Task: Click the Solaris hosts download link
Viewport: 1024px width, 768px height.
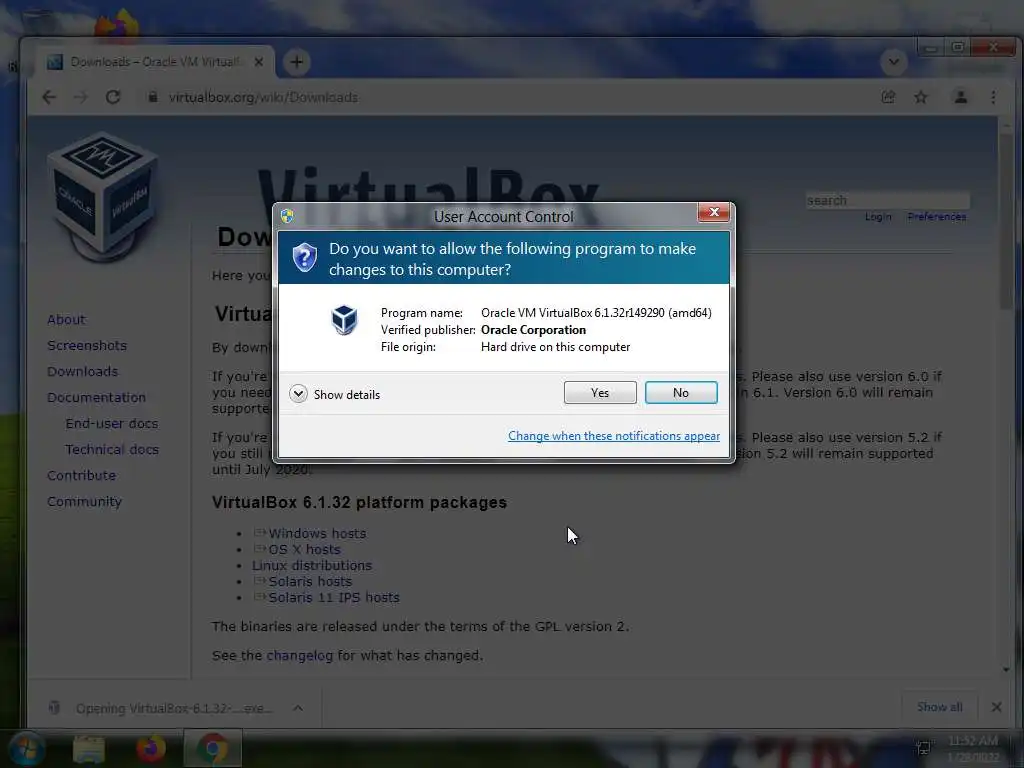Action: click(x=310, y=581)
